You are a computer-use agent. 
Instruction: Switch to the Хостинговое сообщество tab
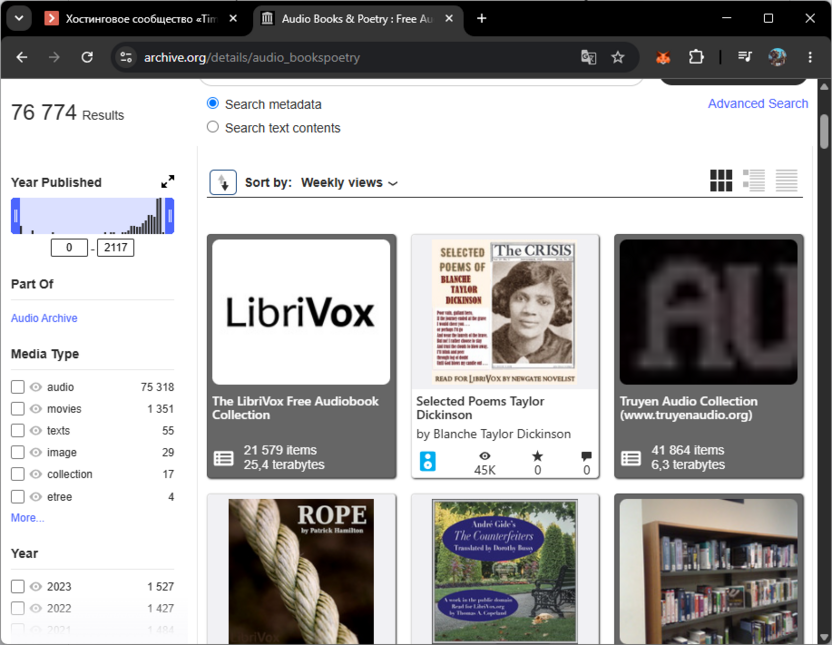[142, 19]
